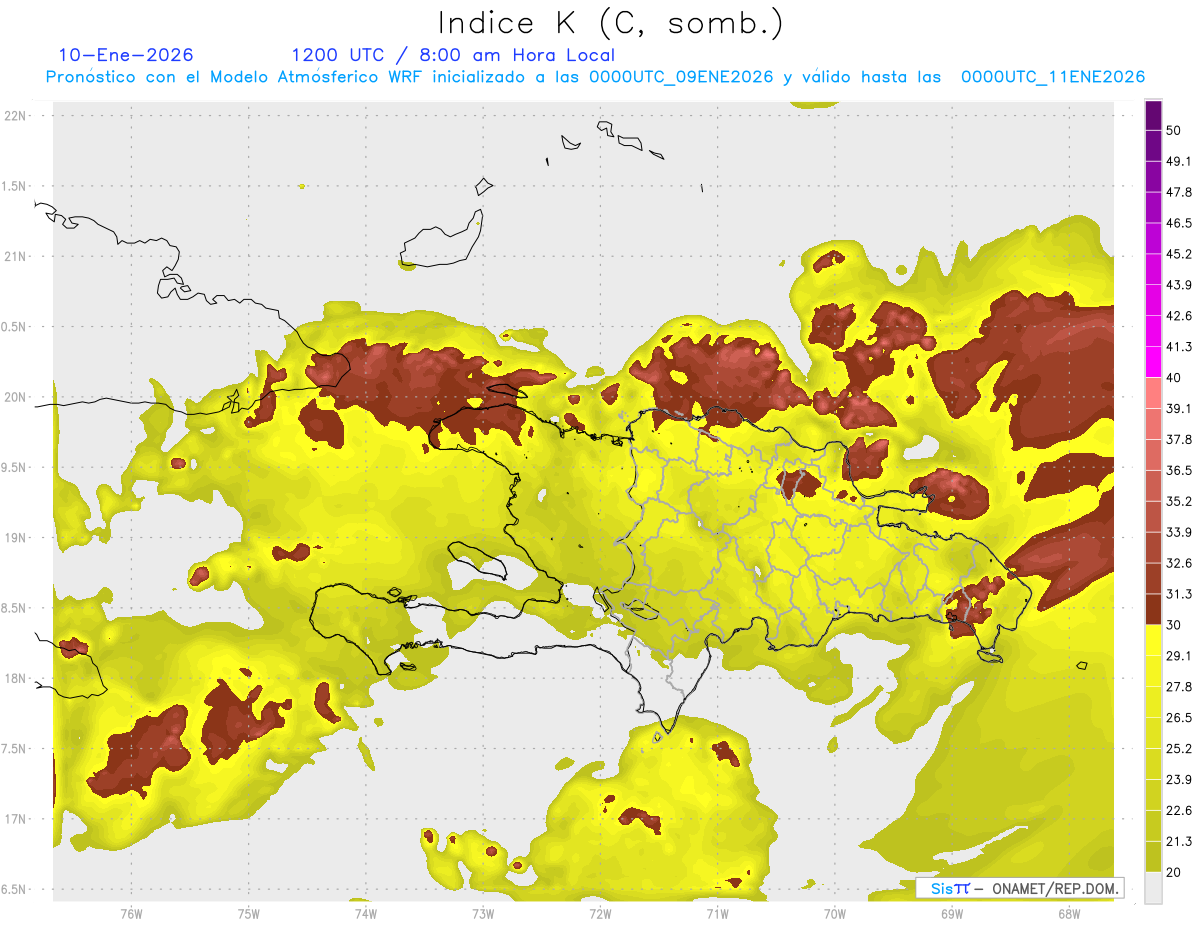Click the colorbar value "42.6"
This screenshot has width=1200, height=927.
[x=1179, y=316]
